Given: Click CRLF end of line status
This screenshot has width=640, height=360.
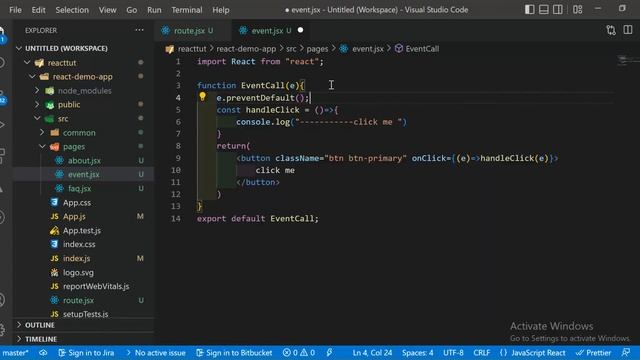Looking at the screenshot, I should 482,353.
